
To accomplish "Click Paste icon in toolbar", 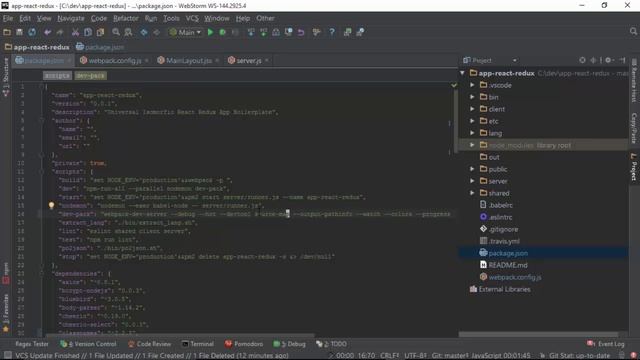I will click(x=100, y=32).
